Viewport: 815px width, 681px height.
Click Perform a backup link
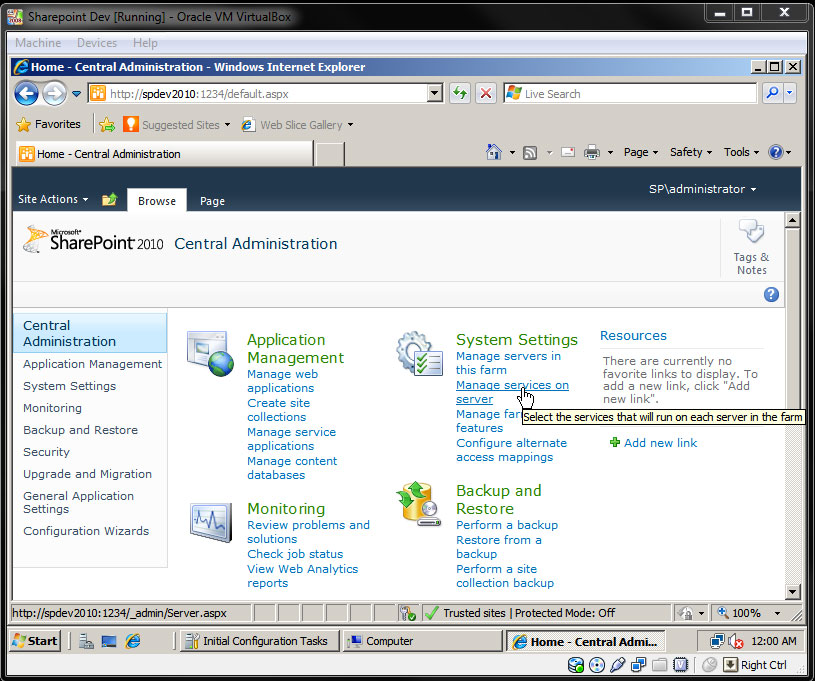507,525
